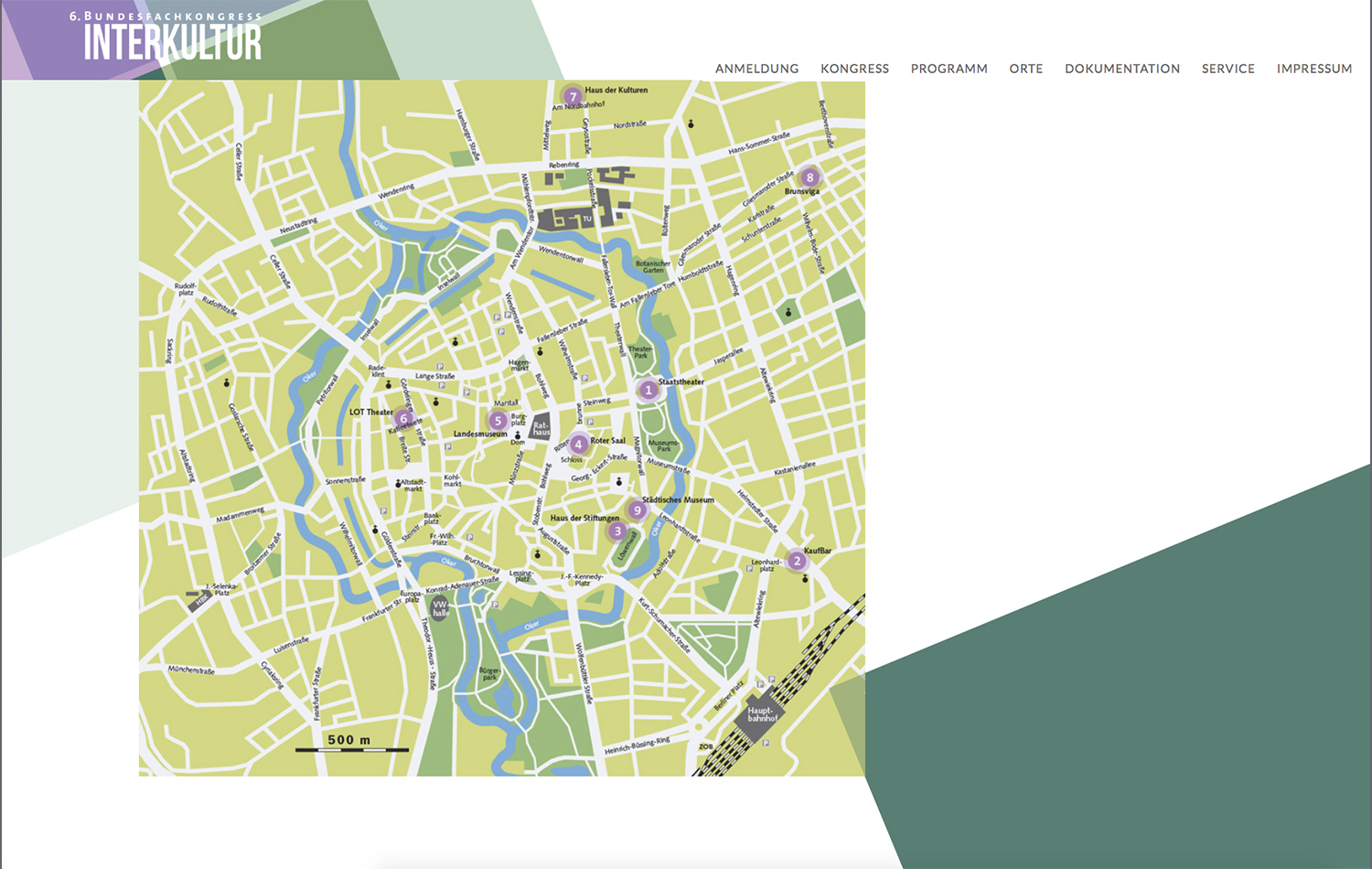This screenshot has width=1372, height=869.
Task: Open the Anmeldung menu item
Action: pos(756,69)
